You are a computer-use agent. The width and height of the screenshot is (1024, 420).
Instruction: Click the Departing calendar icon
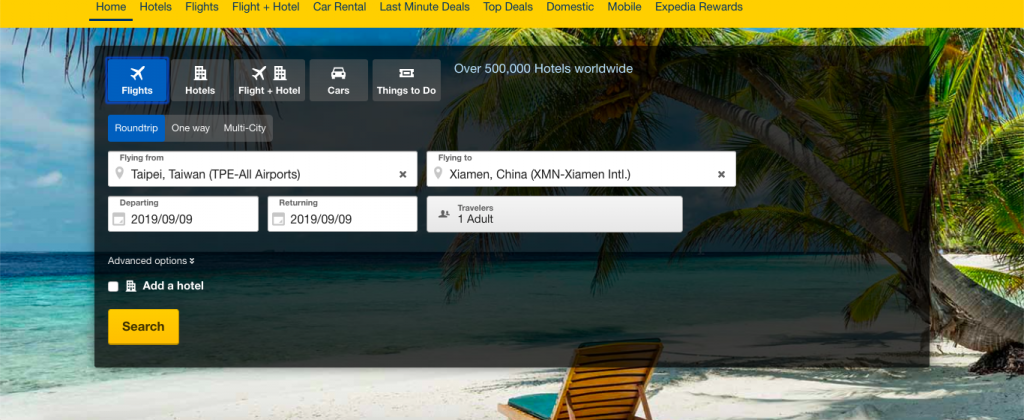(x=119, y=219)
